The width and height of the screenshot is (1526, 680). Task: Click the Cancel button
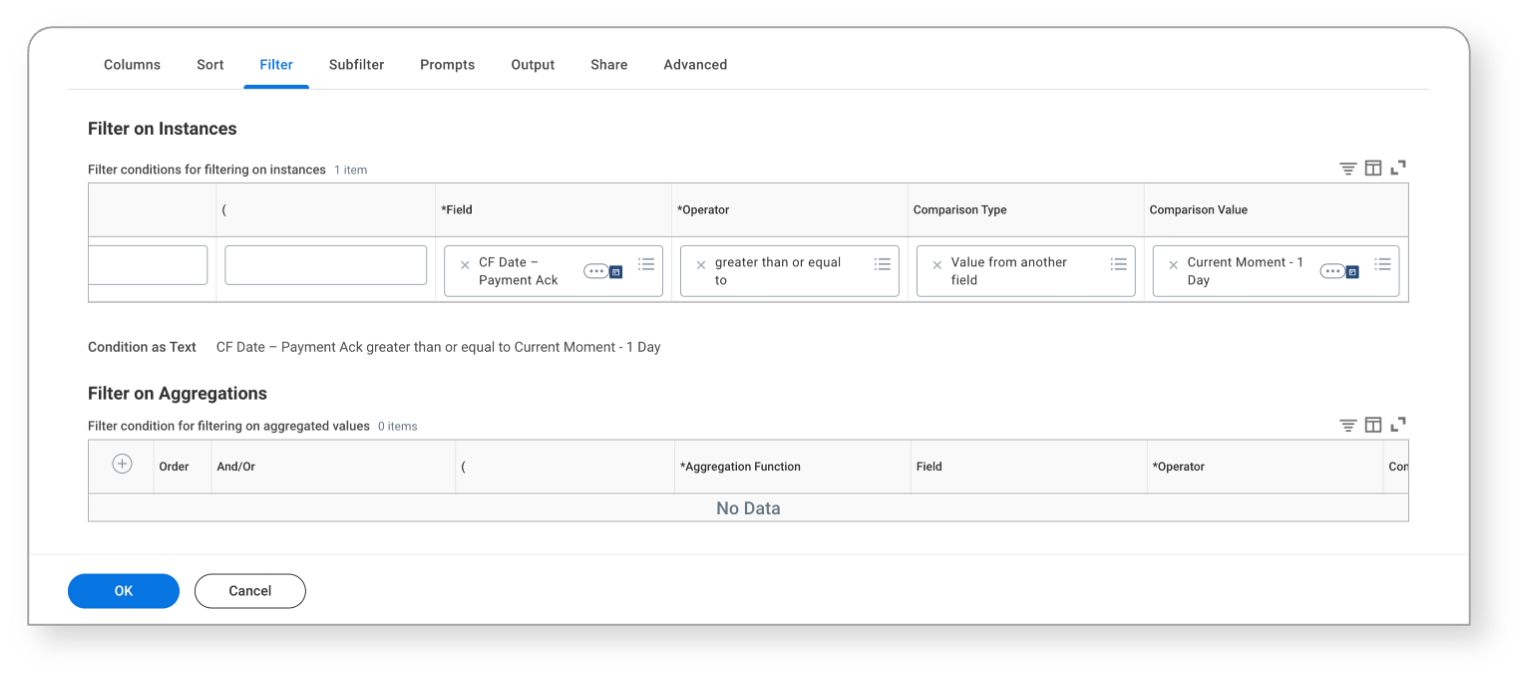click(x=250, y=591)
